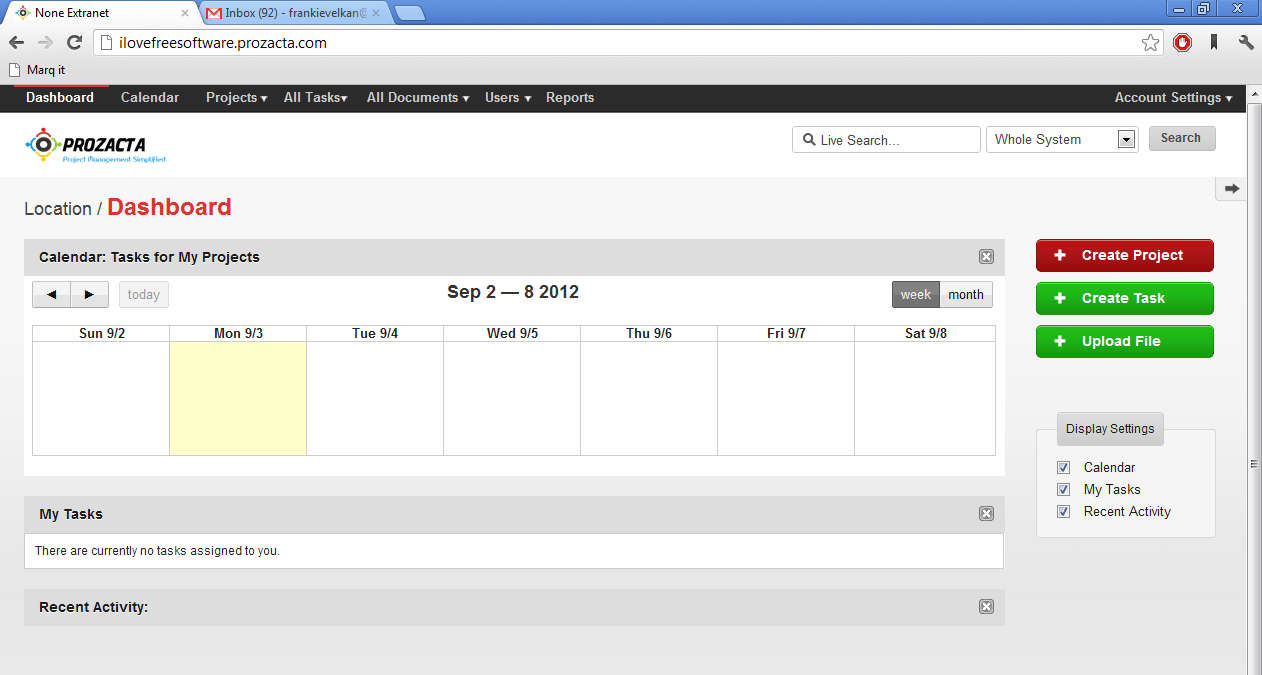
Task: Click the Location breadcrumb text
Action: click(x=58, y=209)
